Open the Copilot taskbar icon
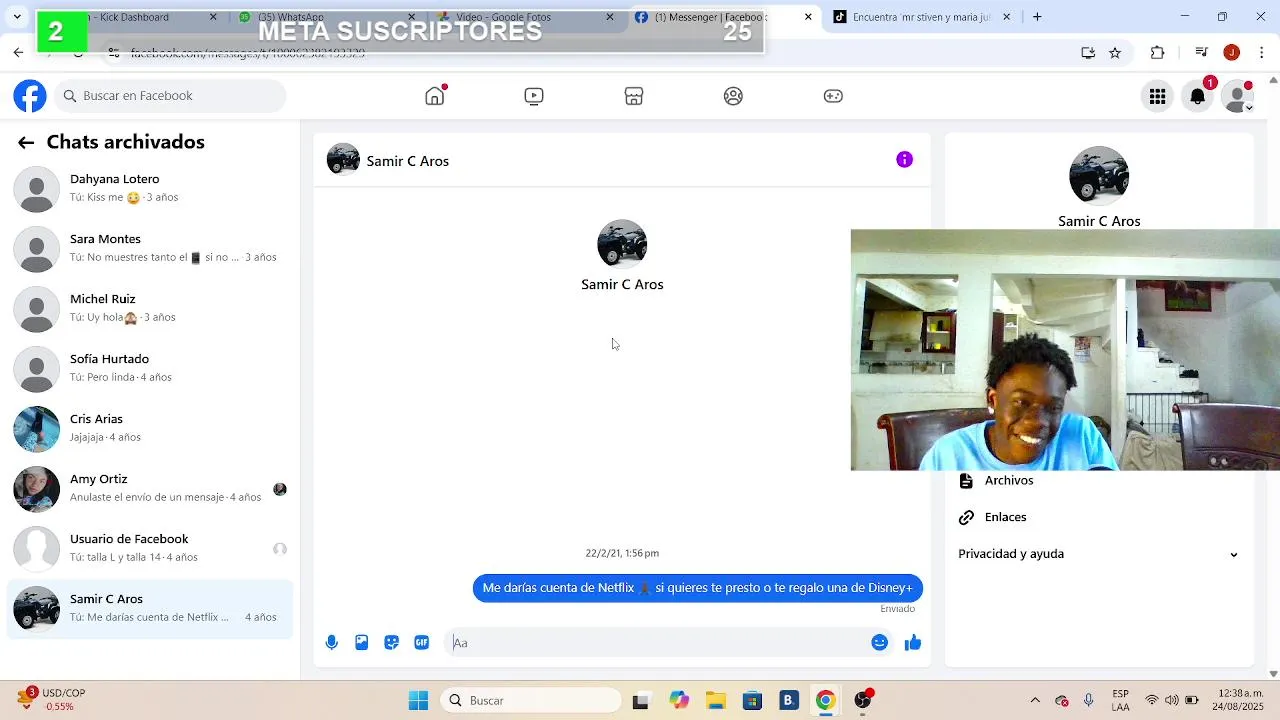Screen dimensions: 1280x720 point(679,701)
